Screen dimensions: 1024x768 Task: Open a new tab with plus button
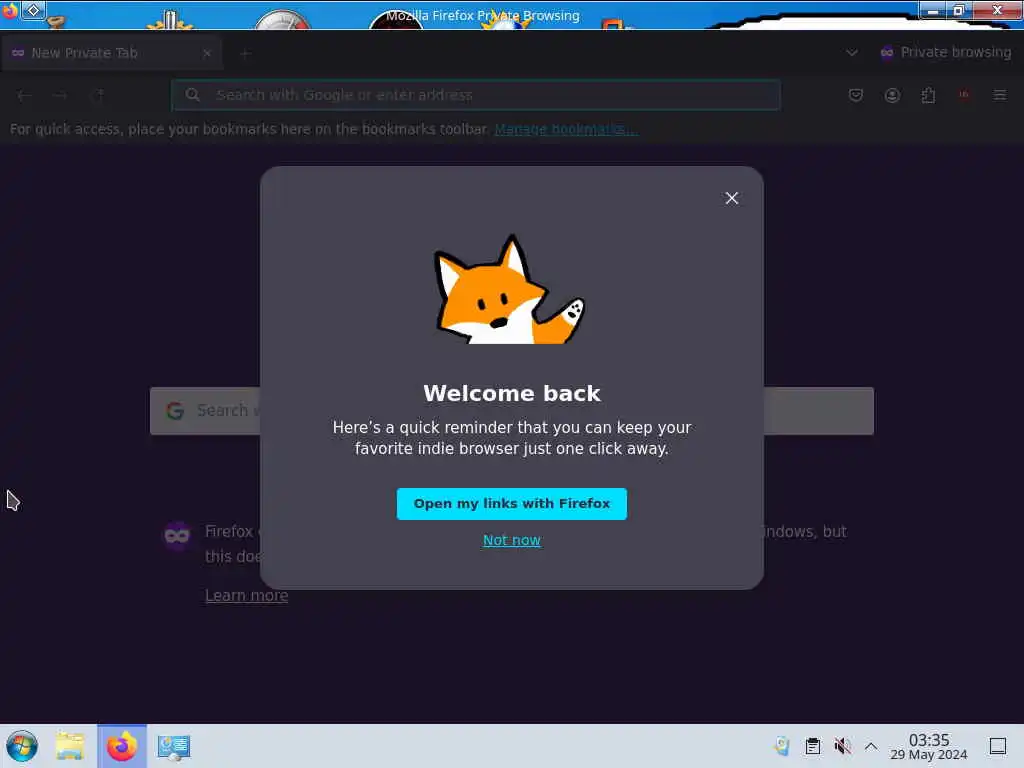tap(246, 54)
